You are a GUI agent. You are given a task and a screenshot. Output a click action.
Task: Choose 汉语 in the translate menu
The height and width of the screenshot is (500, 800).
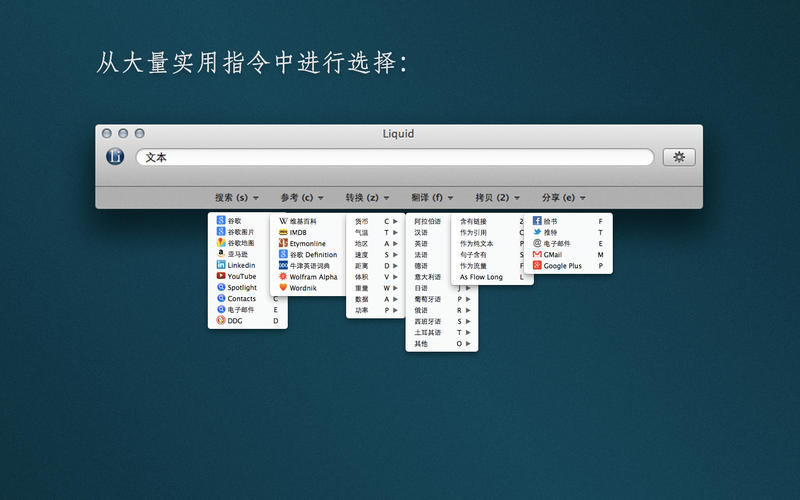(421, 233)
